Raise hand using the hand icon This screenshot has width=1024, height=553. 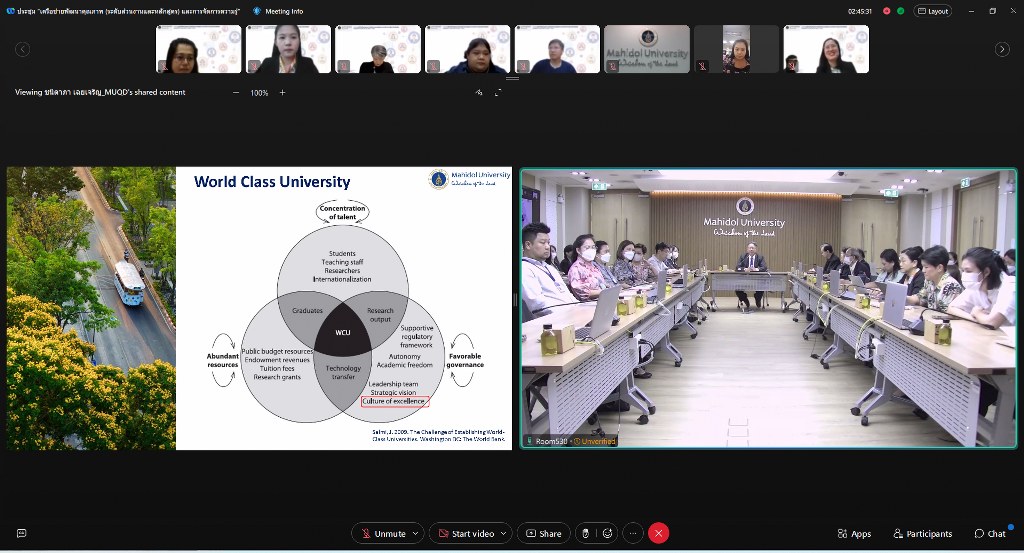586,533
